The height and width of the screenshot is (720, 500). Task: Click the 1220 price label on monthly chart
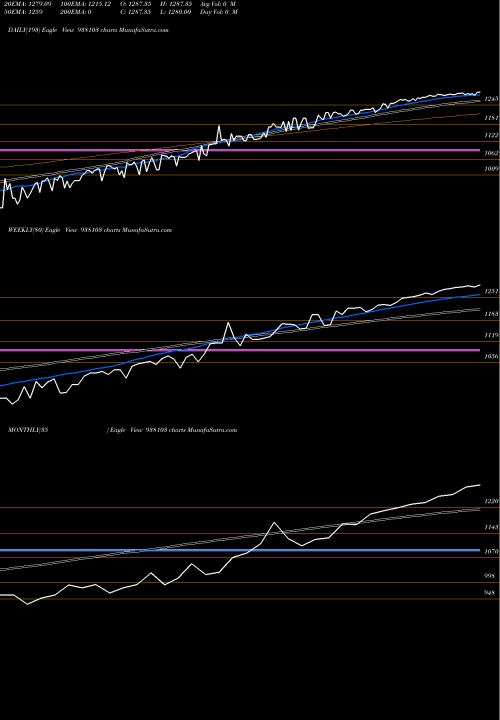point(491,501)
